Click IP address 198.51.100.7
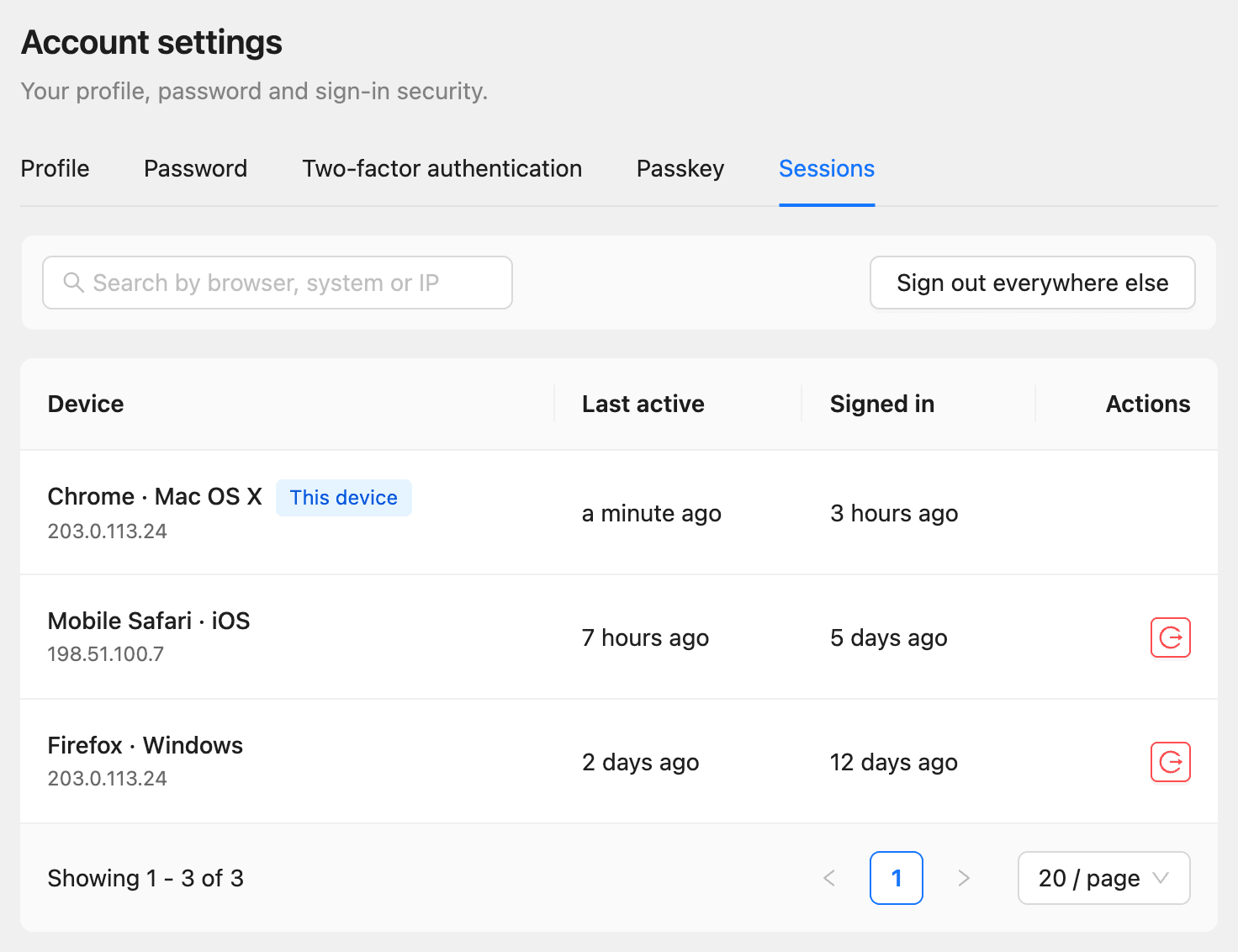1238x952 pixels. click(106, 654)
